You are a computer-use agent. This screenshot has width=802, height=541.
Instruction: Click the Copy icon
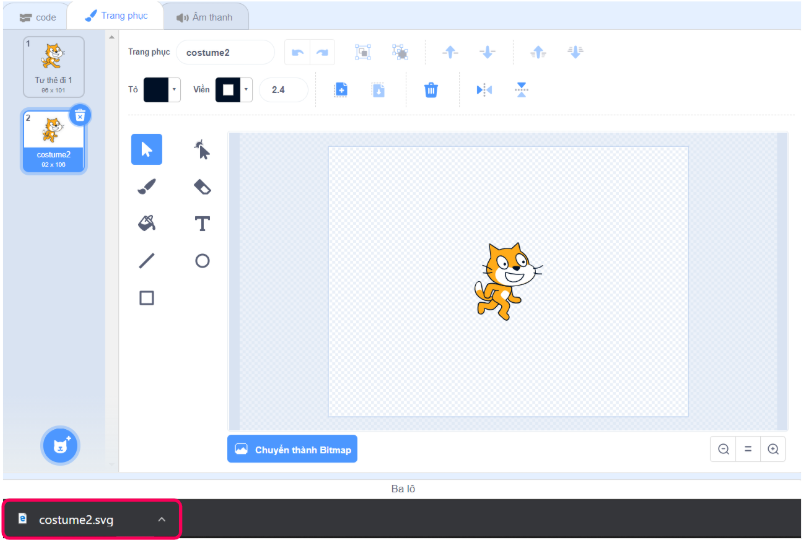pyautogui.click(x=341, y=90)
